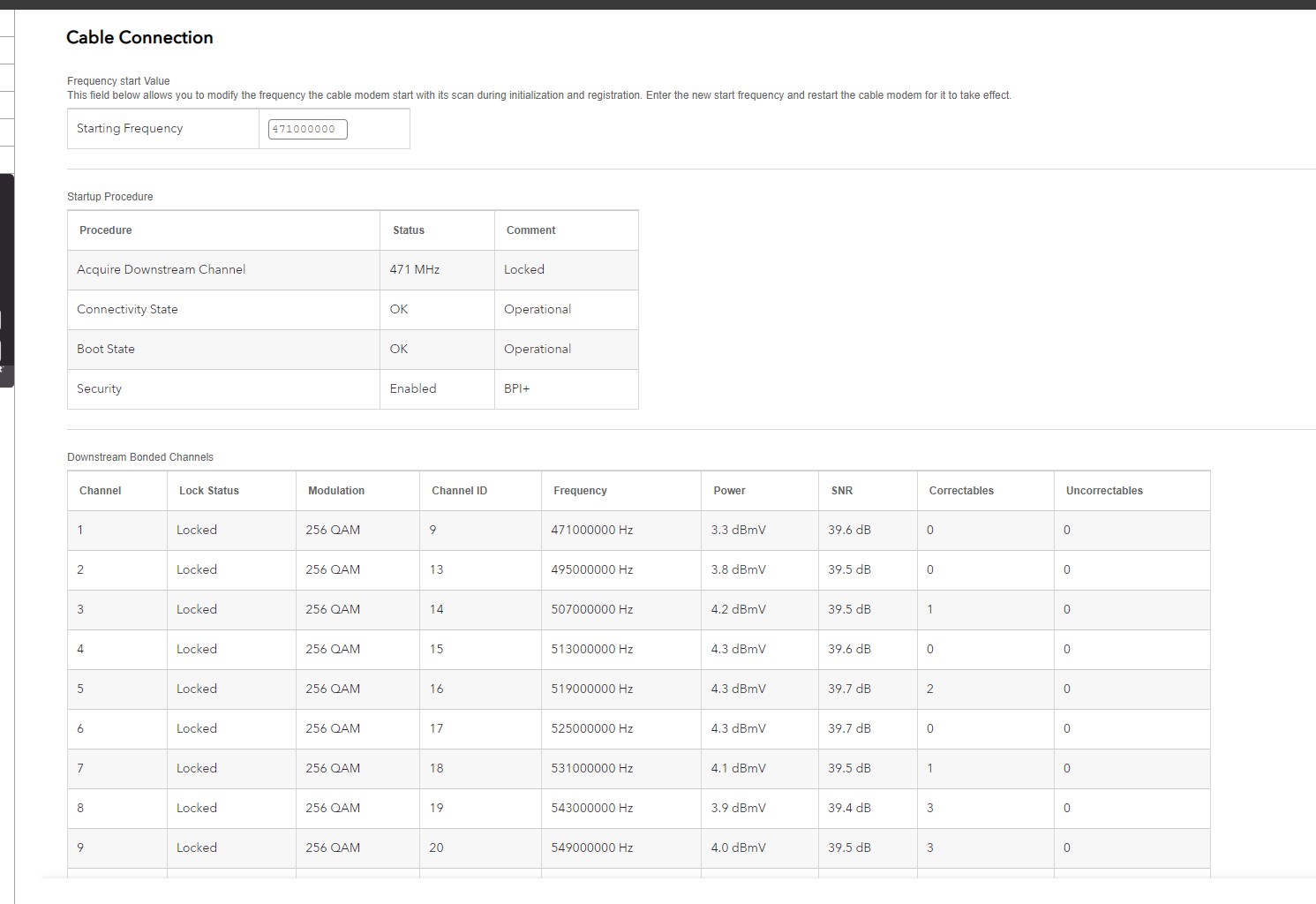Click the 39.4 dB SNR value
This screenshot has width=1316, height=904.
click(x=849, y=808)
